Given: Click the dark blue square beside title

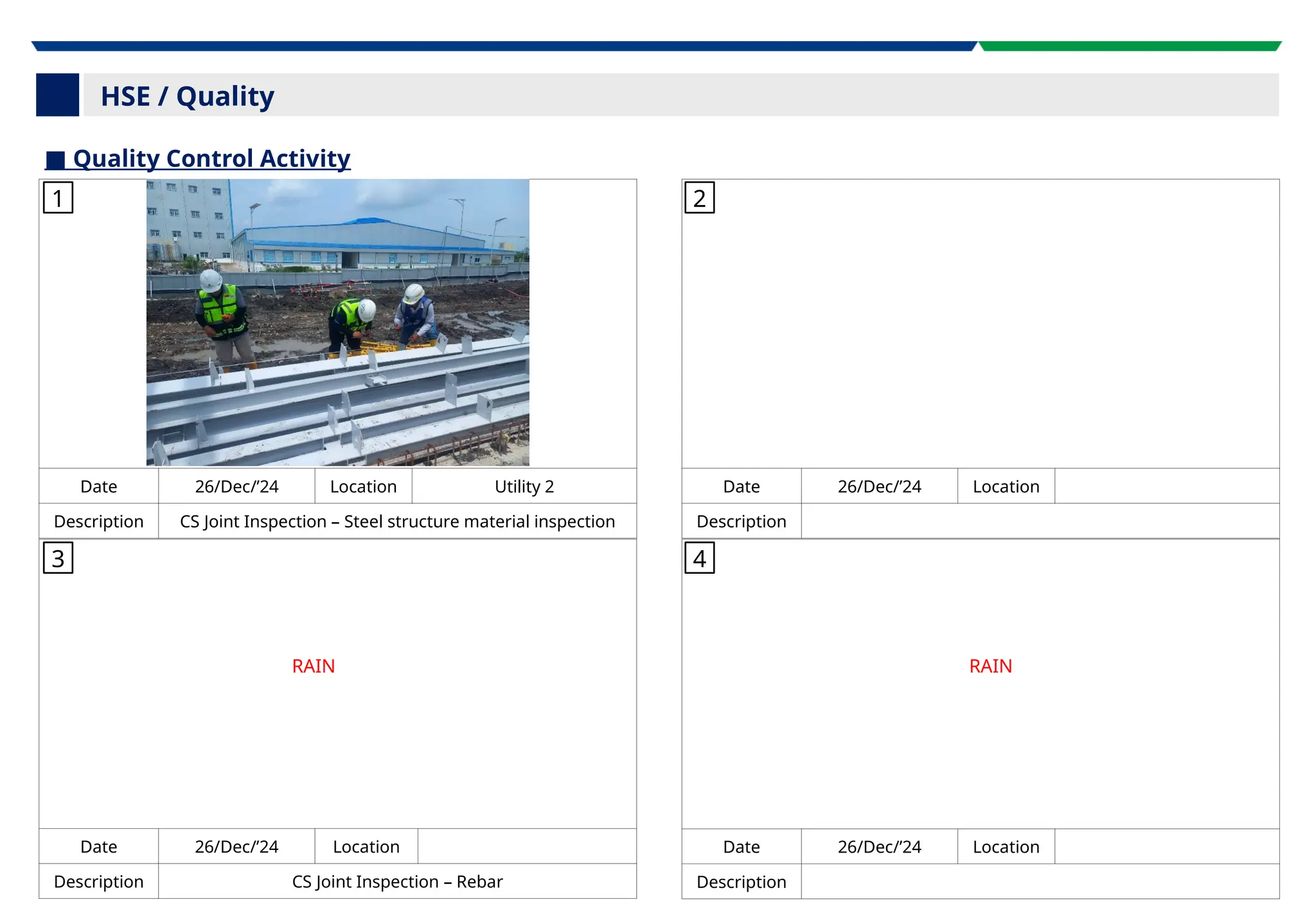Looking at the screenshot, I should 58,95.
